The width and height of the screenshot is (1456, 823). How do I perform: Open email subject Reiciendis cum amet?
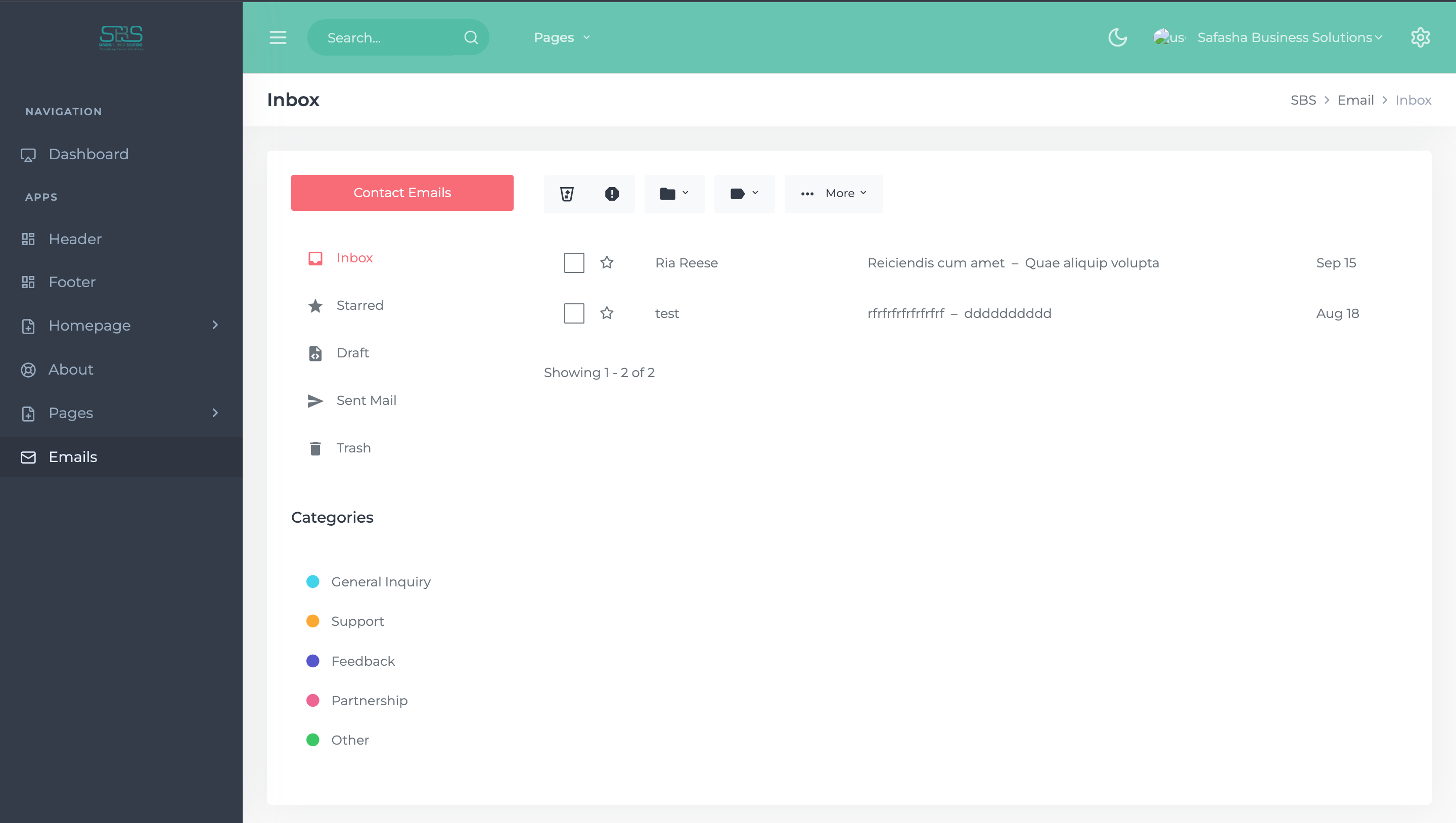coord(936,263)
